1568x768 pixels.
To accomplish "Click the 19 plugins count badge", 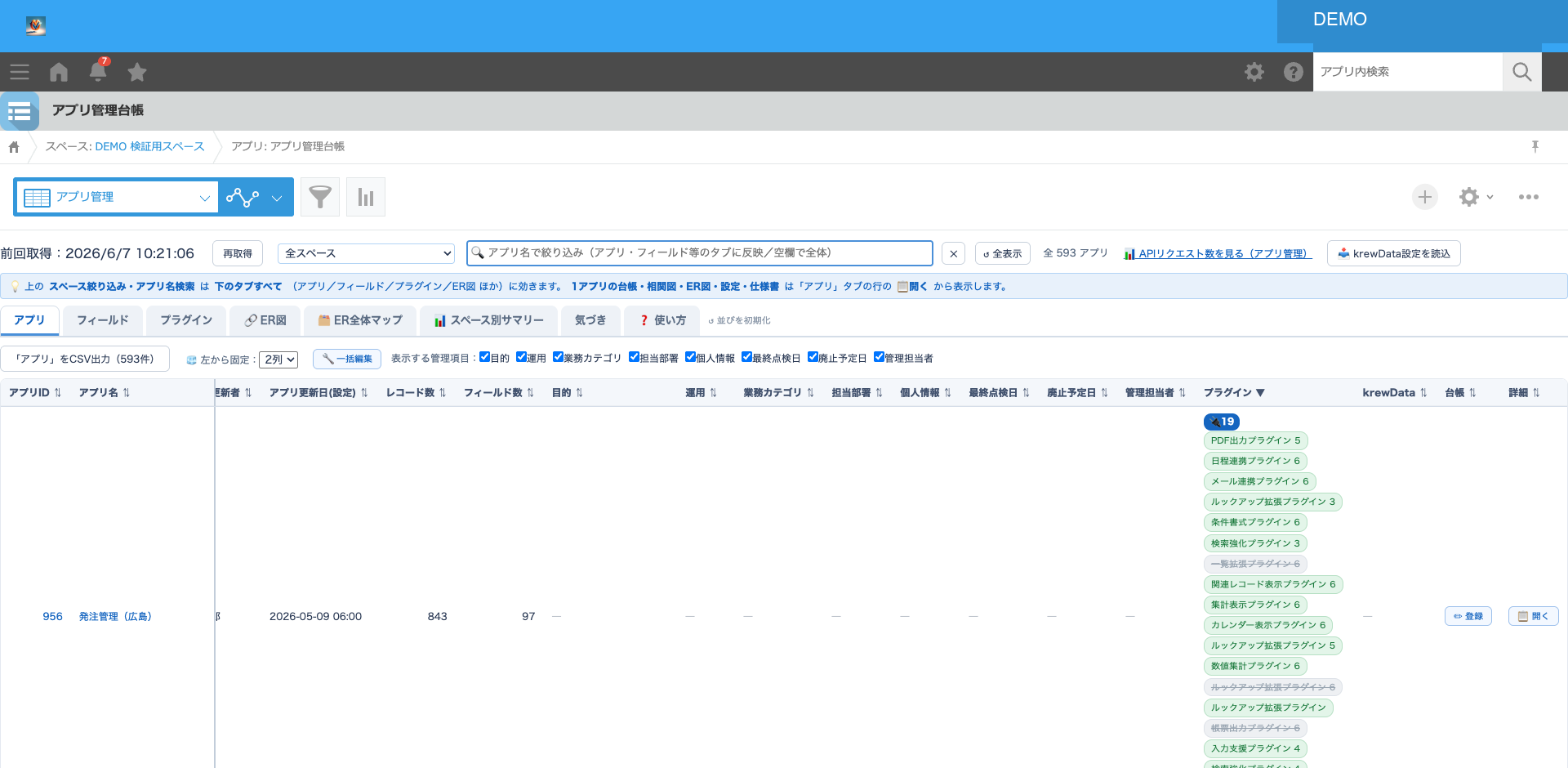I will pos(1222,422).
